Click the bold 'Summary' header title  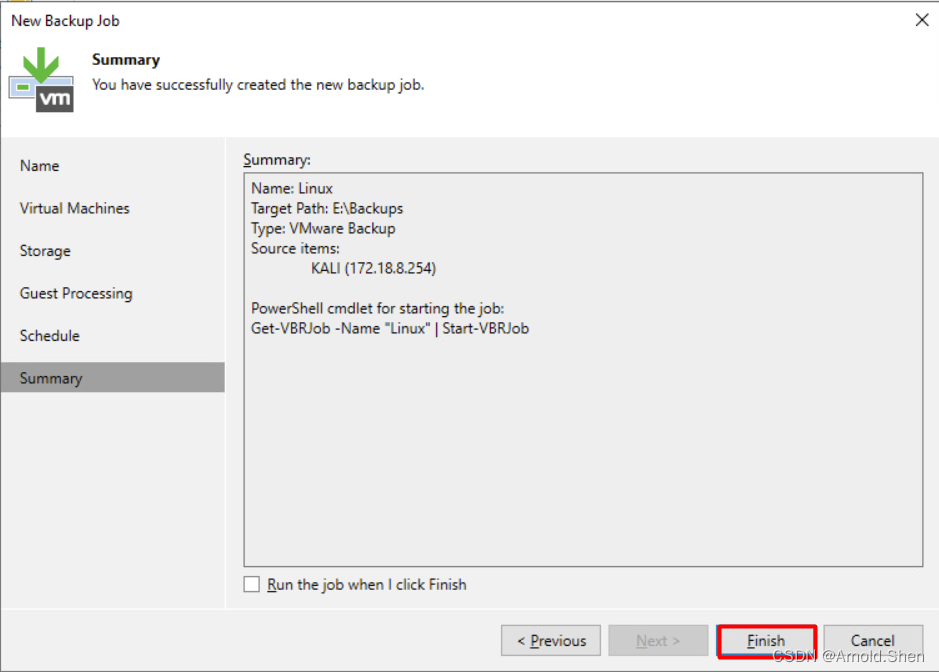(x=126, y=60)
